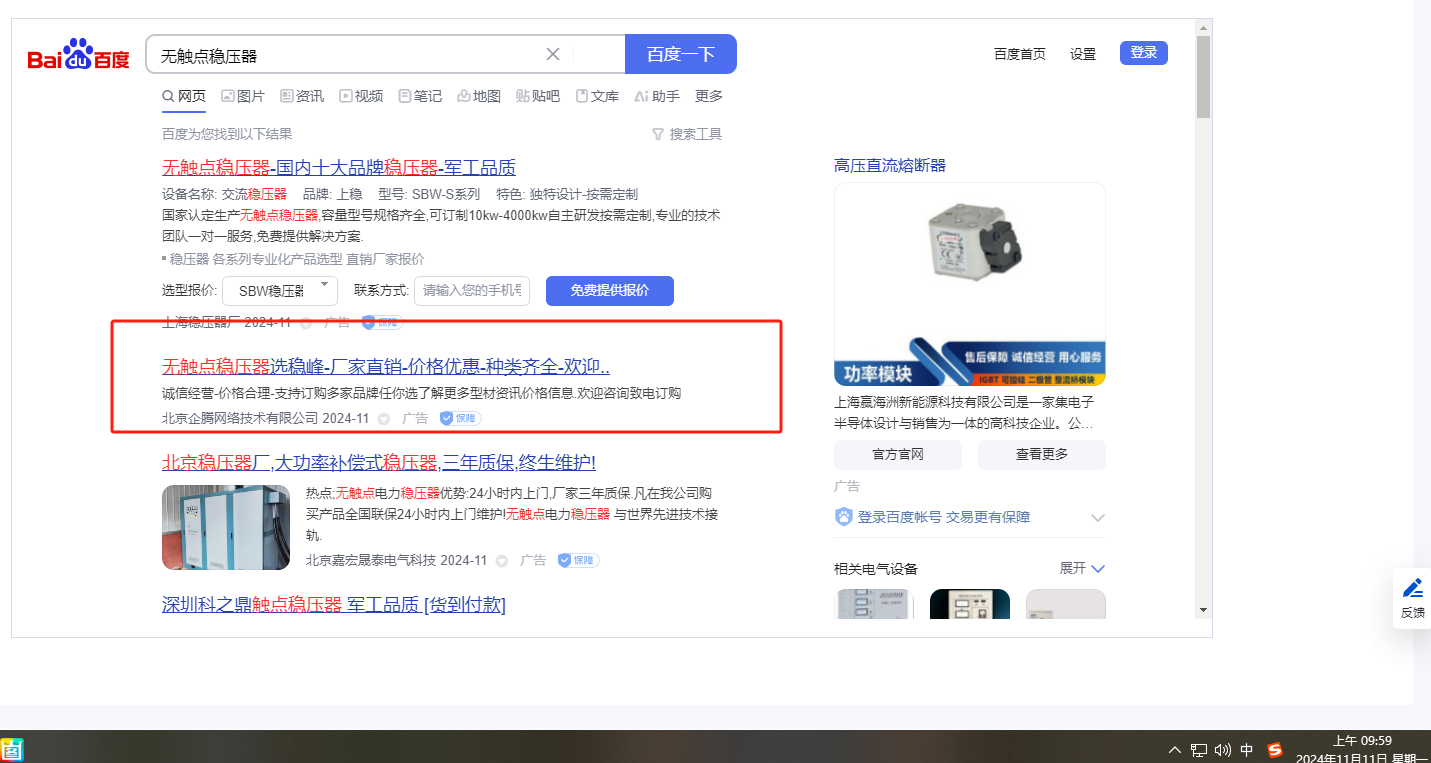Click the 百度一下 search button
This screenshot has width=1431, height=763.
tap(681, 54)
